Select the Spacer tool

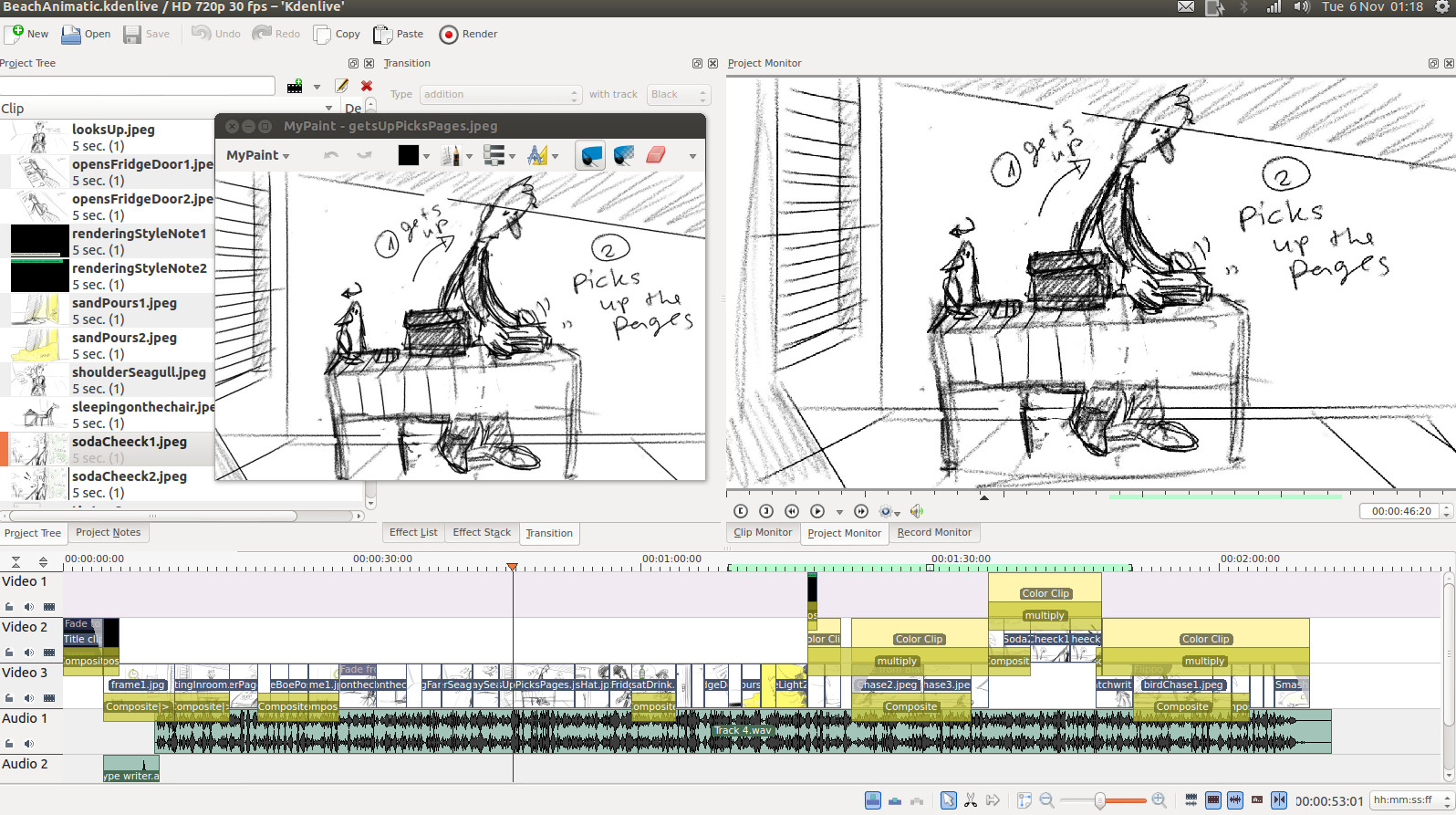[x=993, y=800]
